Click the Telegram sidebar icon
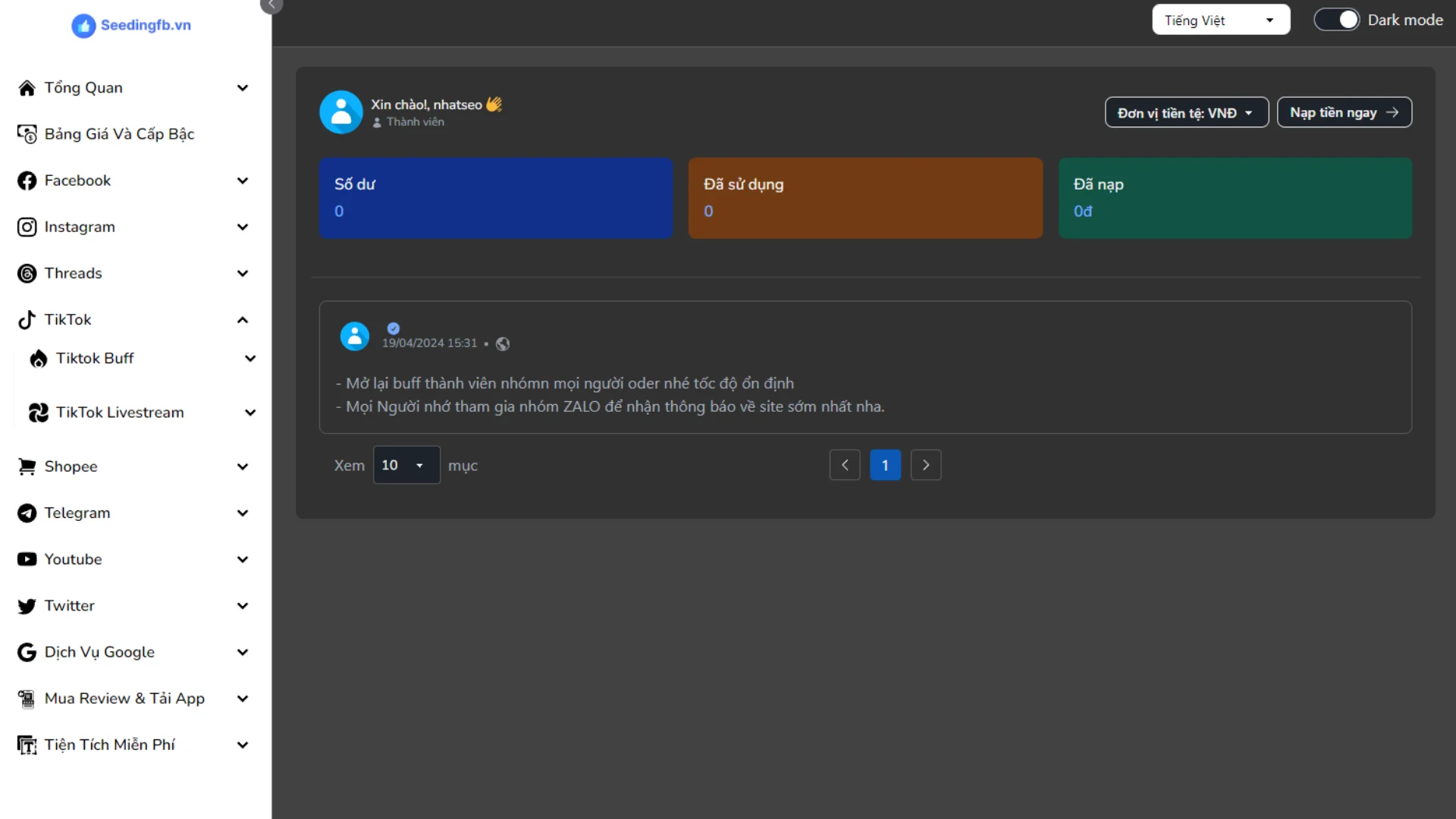This screenshot has width=1456, height=819. (27, 513)
